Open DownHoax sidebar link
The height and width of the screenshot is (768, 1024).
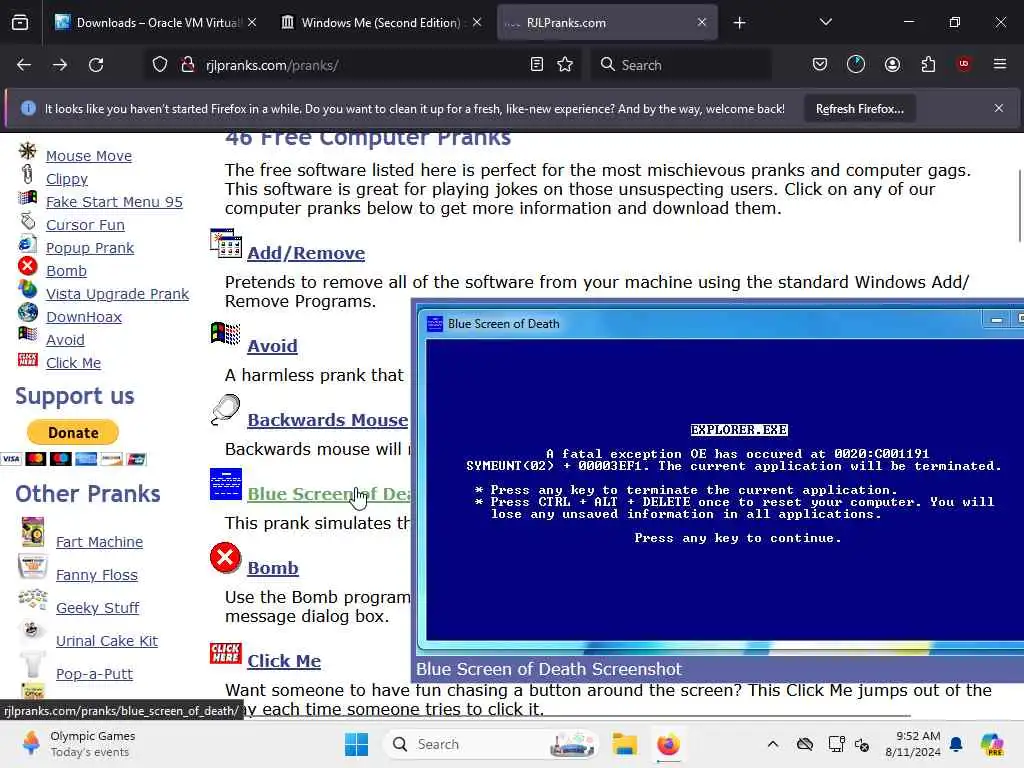coord(84,317)
